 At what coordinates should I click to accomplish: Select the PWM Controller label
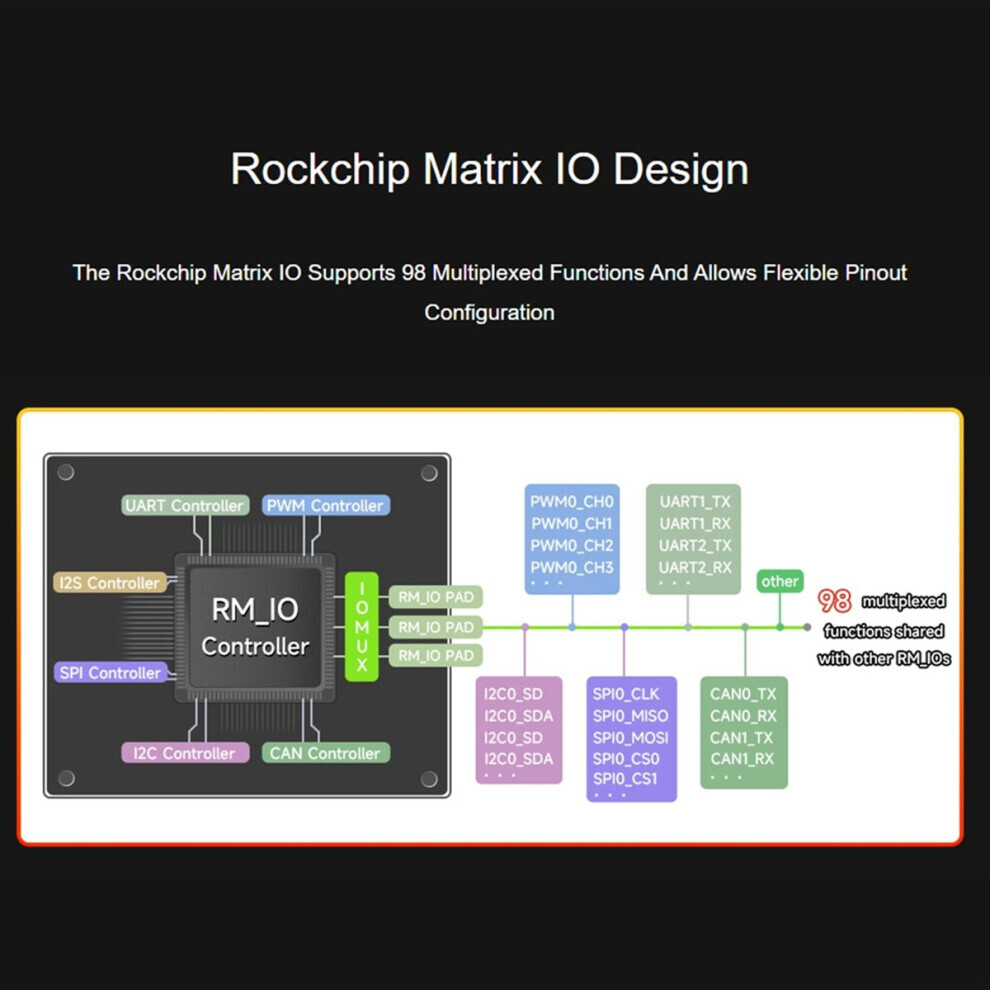[x=326, y=505]
